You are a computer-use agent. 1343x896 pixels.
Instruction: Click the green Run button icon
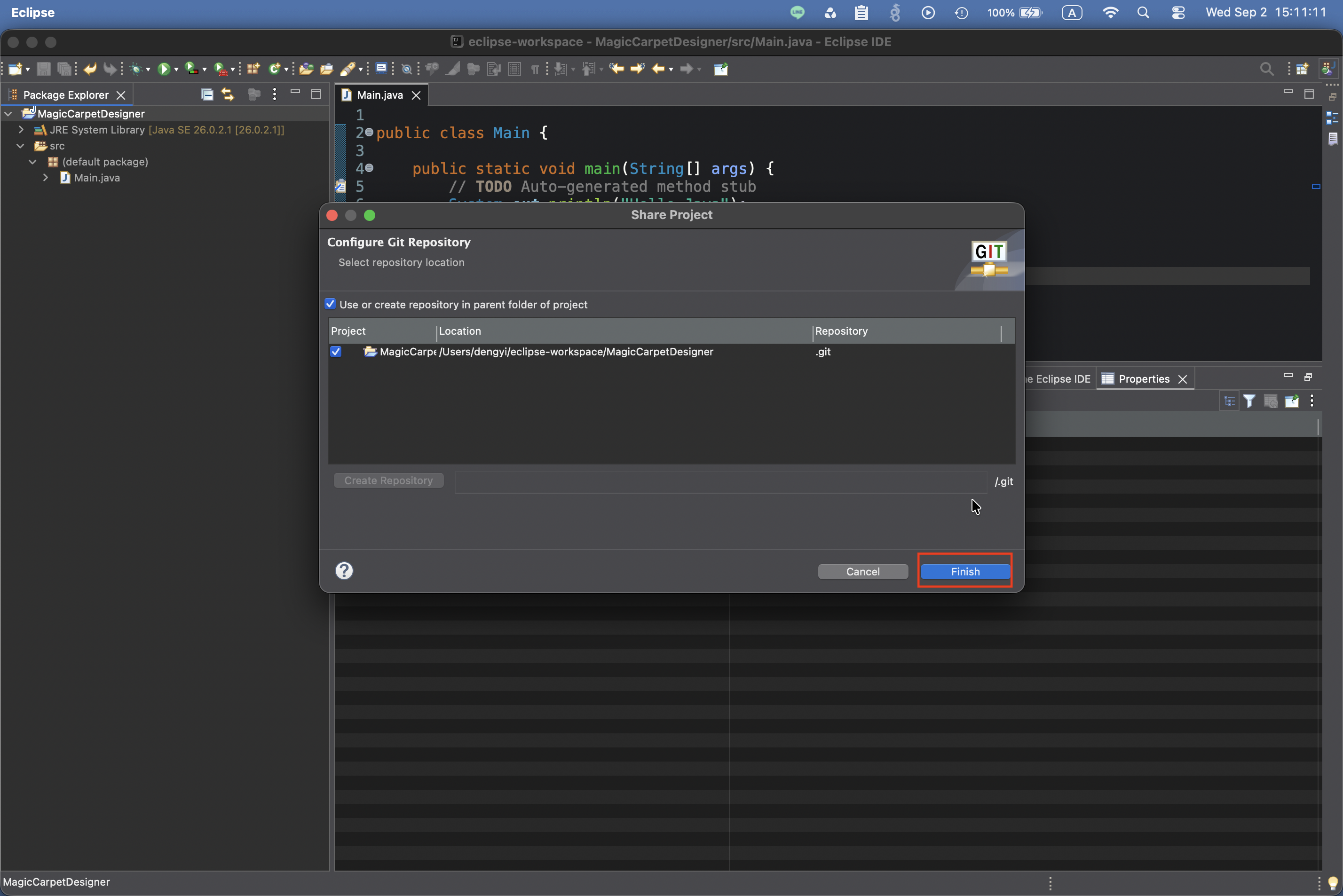(x=164, y=69)
